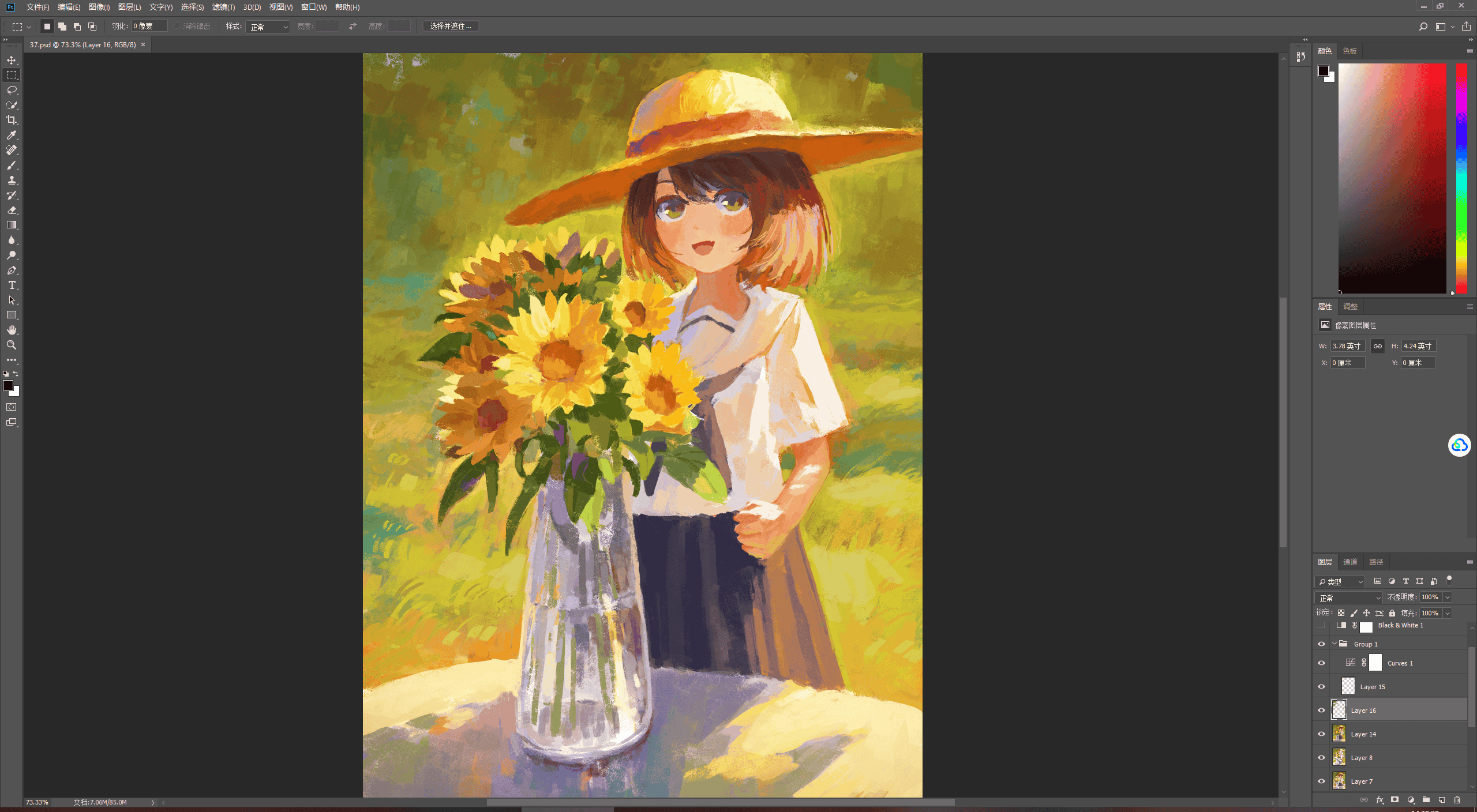
Task: Open the search icon in options bar
Action: coord(1423,27)
